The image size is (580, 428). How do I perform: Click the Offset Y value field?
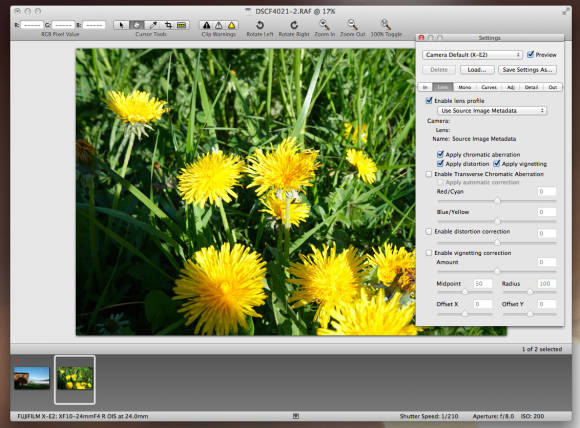(x=547, y=304)
